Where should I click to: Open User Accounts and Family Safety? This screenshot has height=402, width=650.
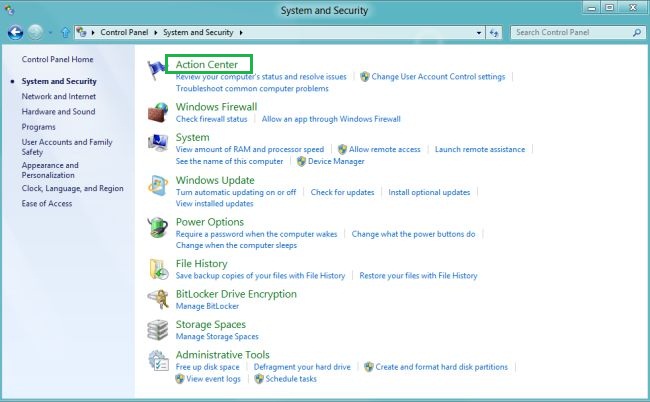click(67, 147)
